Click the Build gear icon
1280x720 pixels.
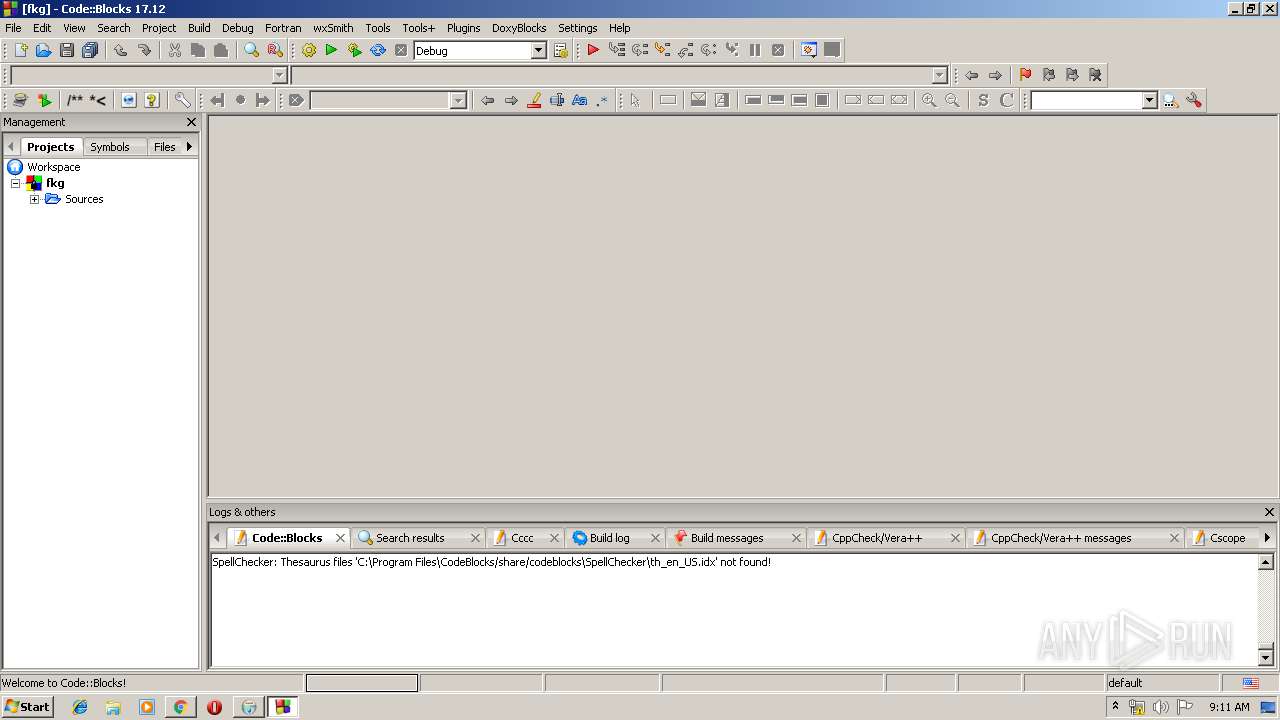pyautogui.click(x=308, y=50)
